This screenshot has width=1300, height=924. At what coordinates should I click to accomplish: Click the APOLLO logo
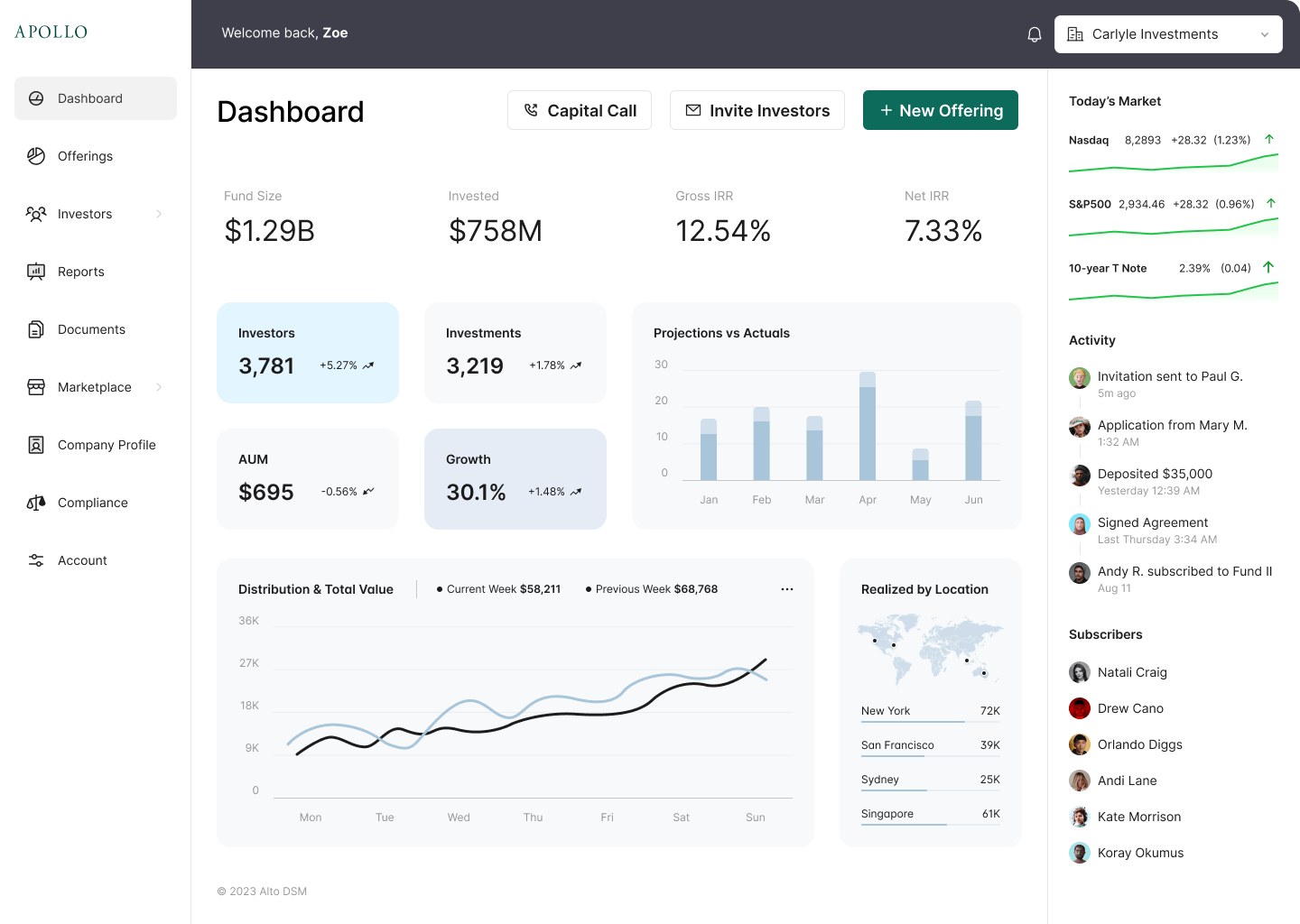point(51,32)
